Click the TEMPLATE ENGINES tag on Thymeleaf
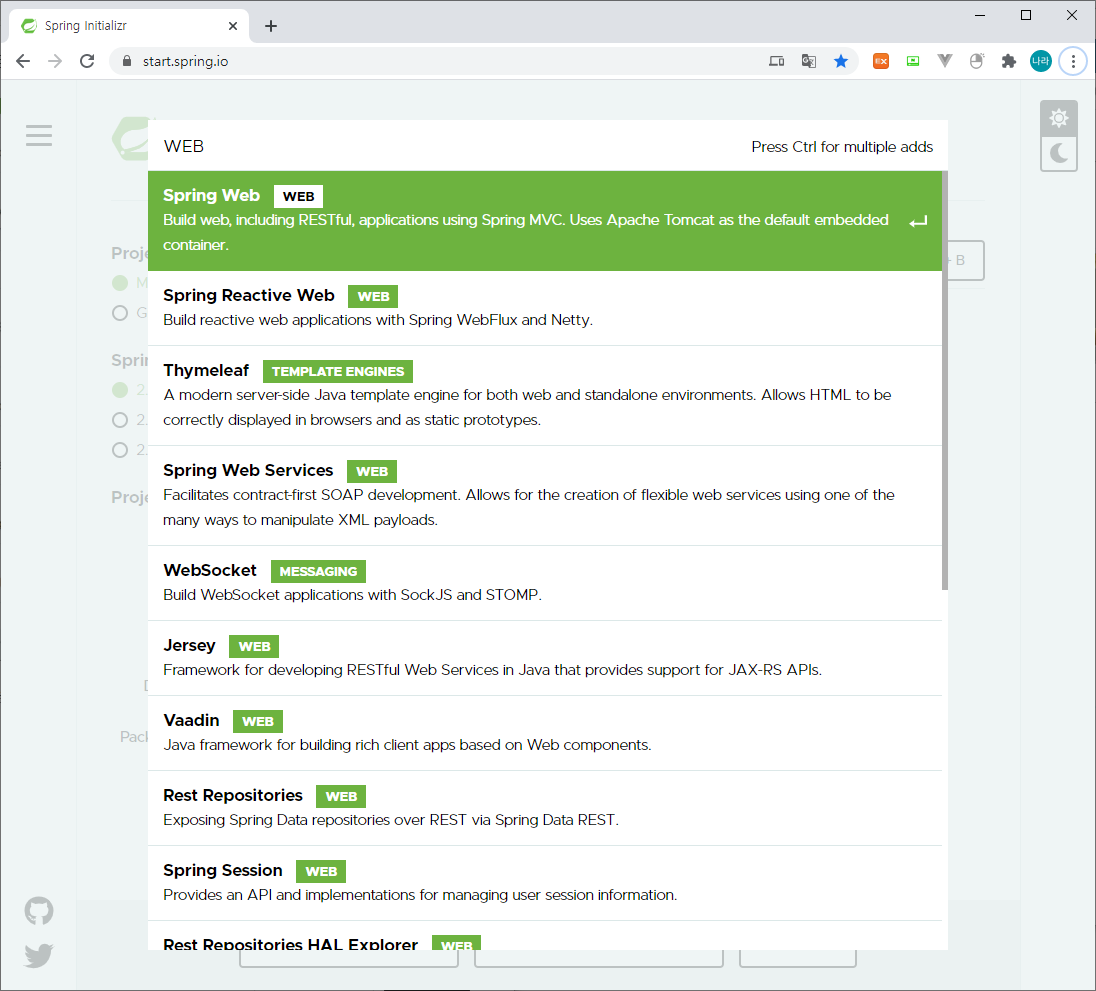Image resolution: width=1096 pixels, height=991 pixels. point(338,371)
